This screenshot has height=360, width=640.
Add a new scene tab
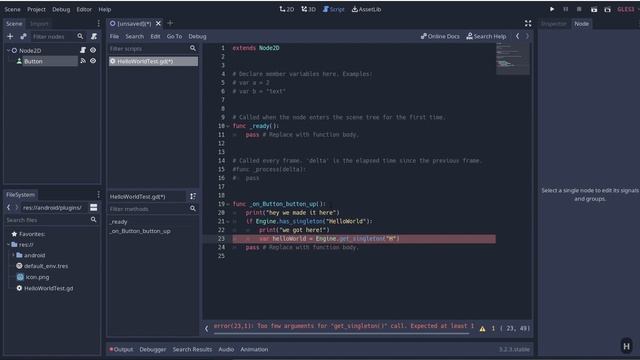(x=170, y=23)
